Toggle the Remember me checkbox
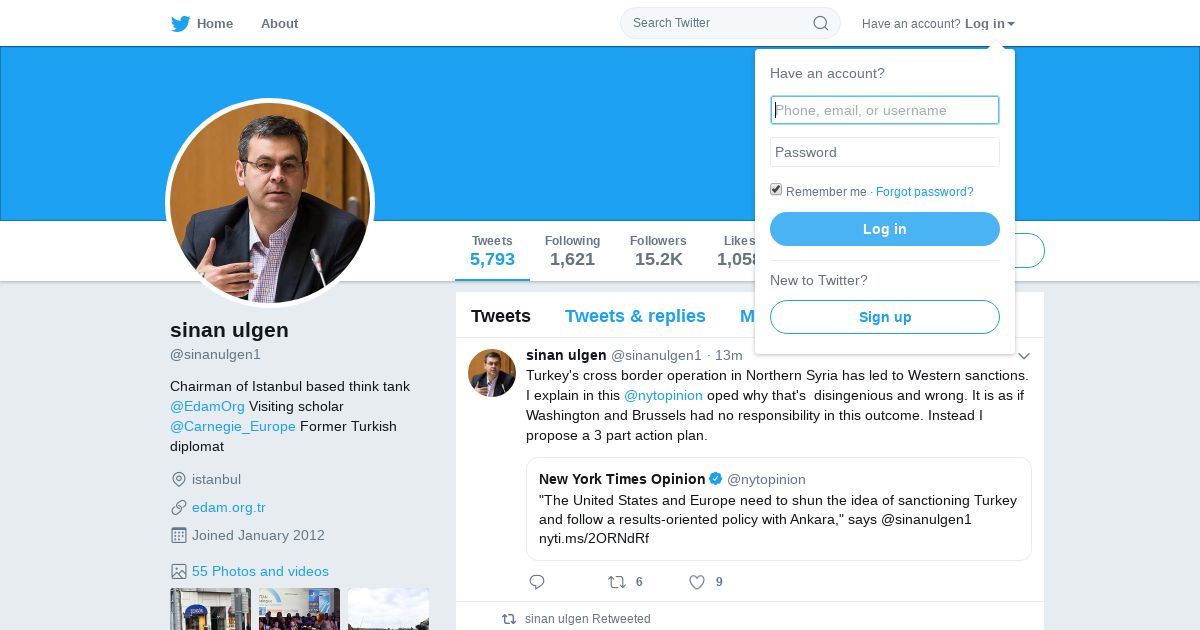Viewport: 1200px width, 630px height. (776, 190)
